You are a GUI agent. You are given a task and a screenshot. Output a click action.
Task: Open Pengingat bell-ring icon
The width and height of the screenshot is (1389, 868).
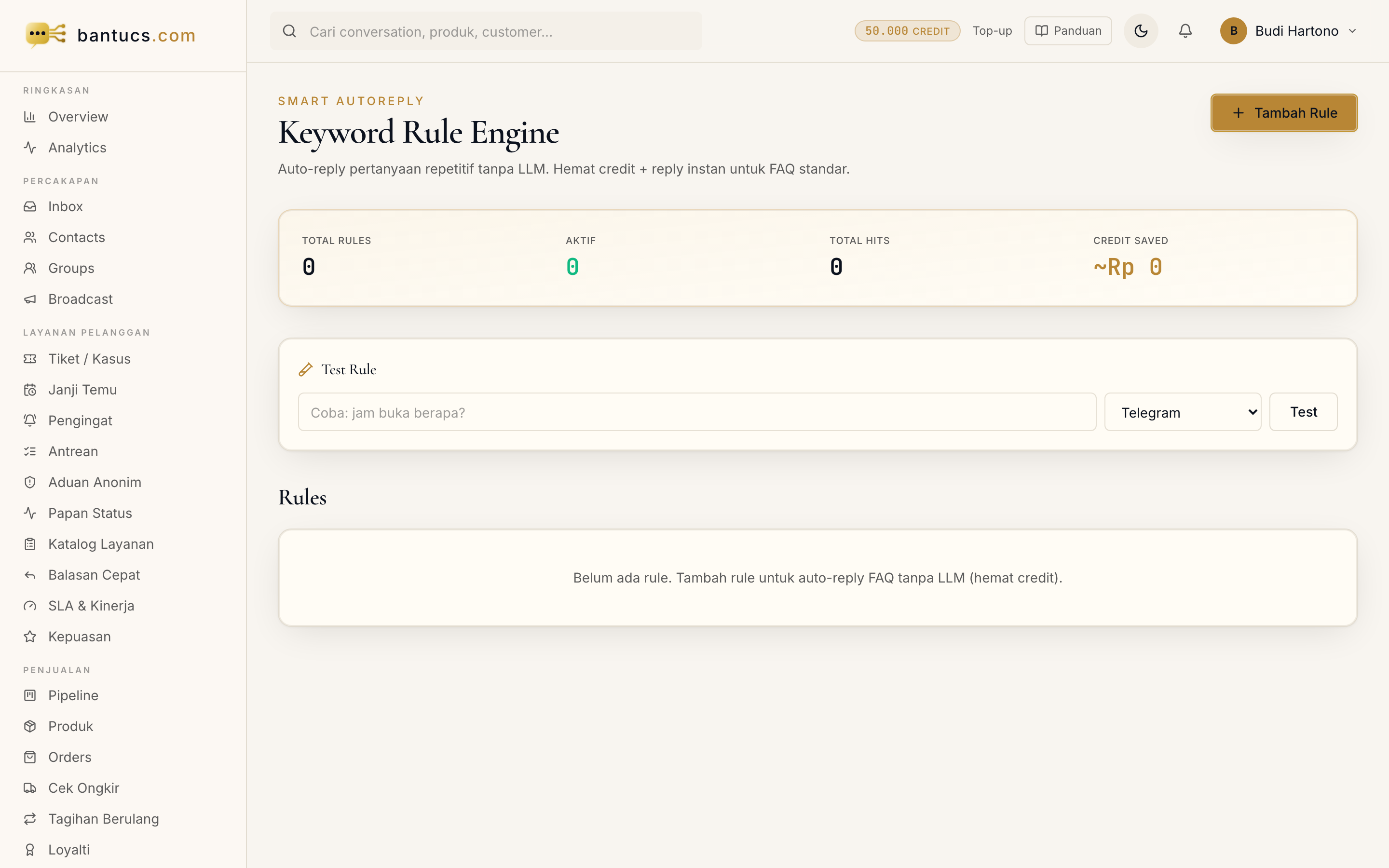pyautogui.click(x=30, y=421)
